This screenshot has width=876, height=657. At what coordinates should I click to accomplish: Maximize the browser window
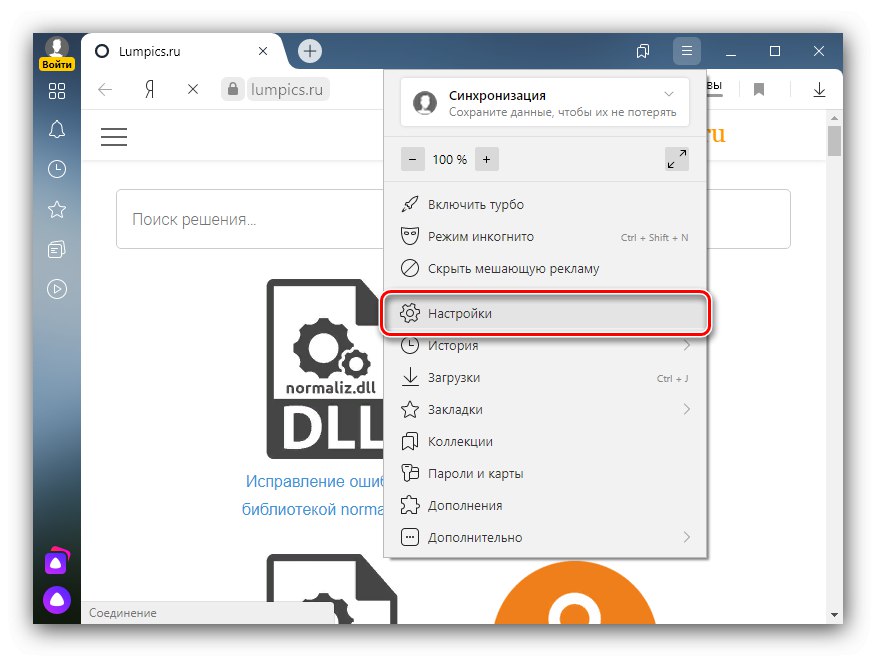point(775,51)
